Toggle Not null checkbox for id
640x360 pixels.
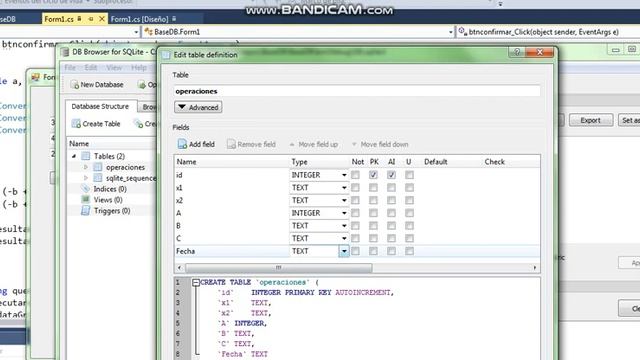tap(356, 175)
